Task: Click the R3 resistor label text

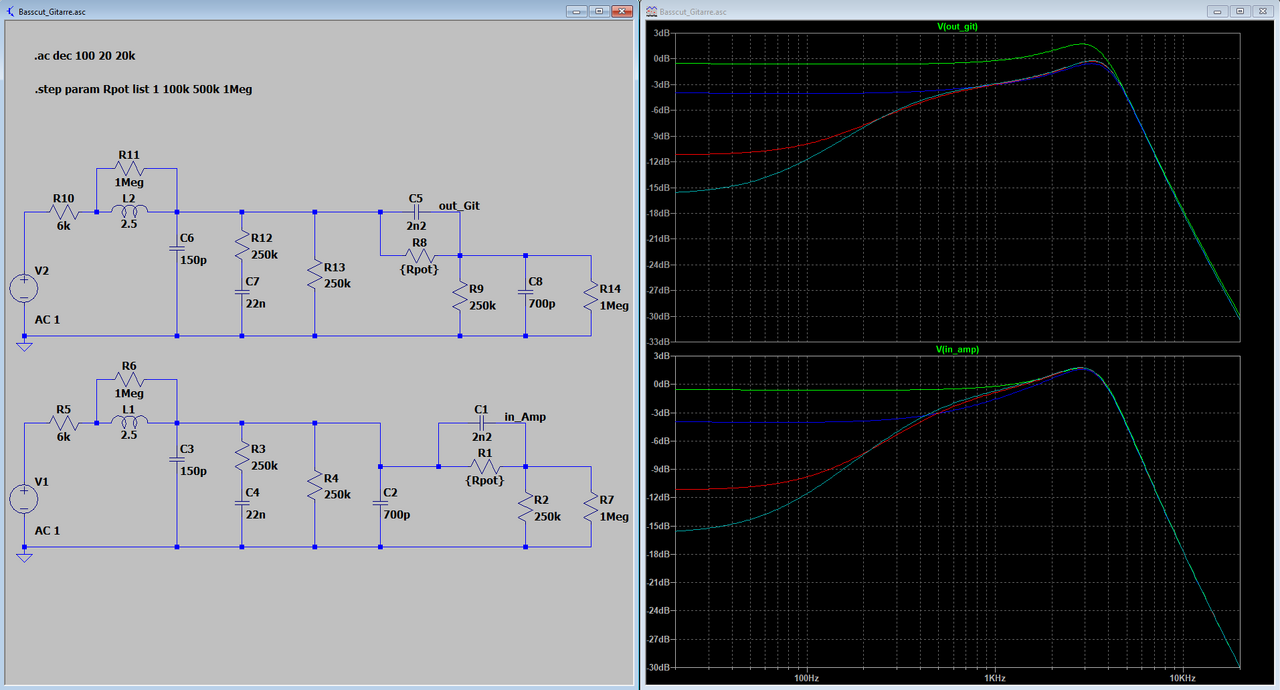Action: pyautogui.click(x=258, y=449)
